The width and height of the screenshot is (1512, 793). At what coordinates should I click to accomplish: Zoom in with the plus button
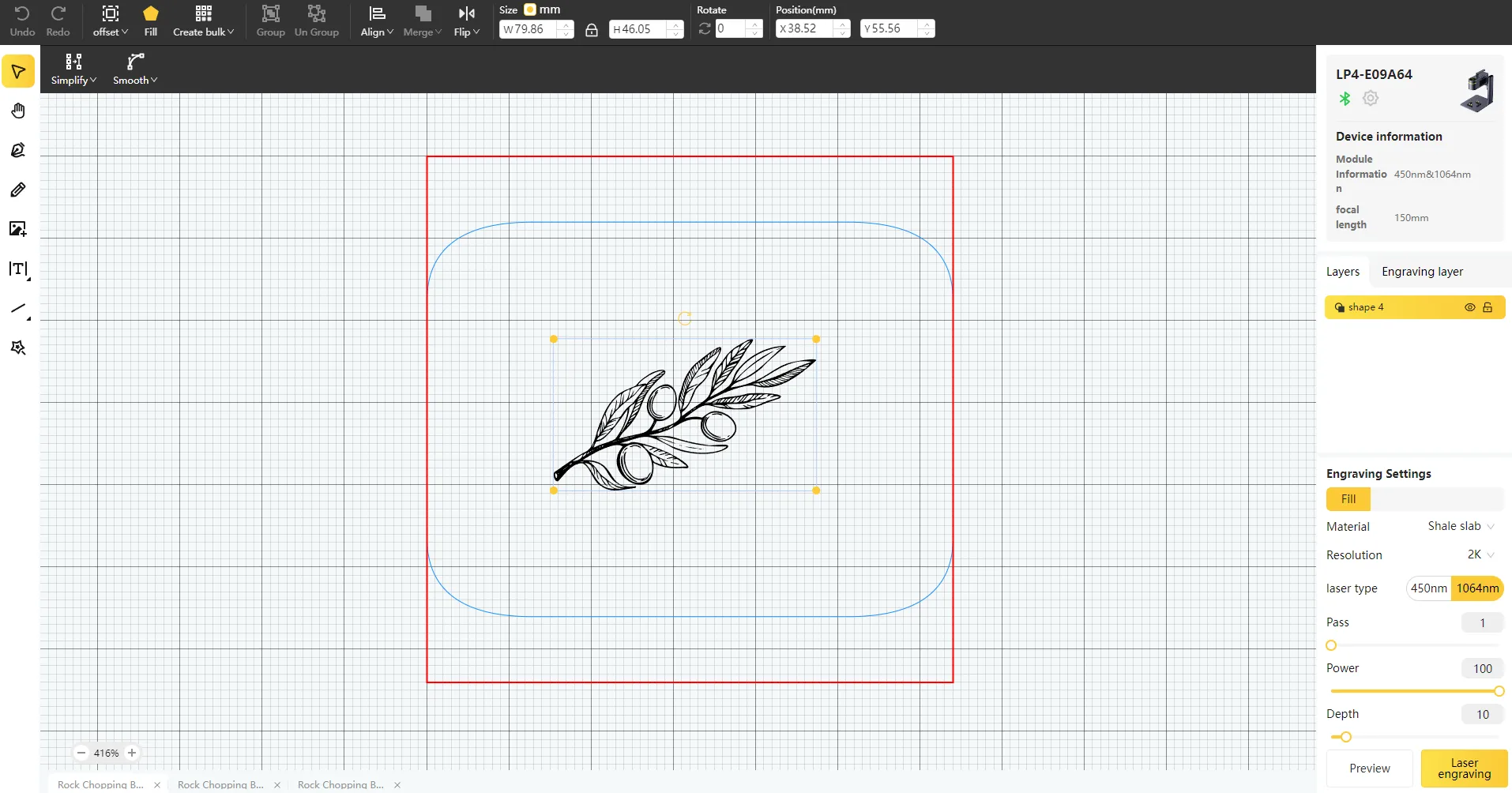coord(132,753)
